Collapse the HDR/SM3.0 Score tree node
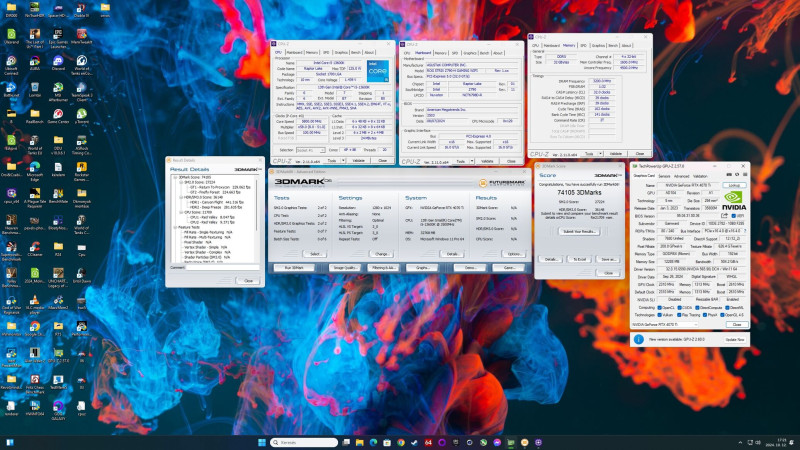This screenshot has height=450, width=800. pyautogui.click(x=181, y=197)
